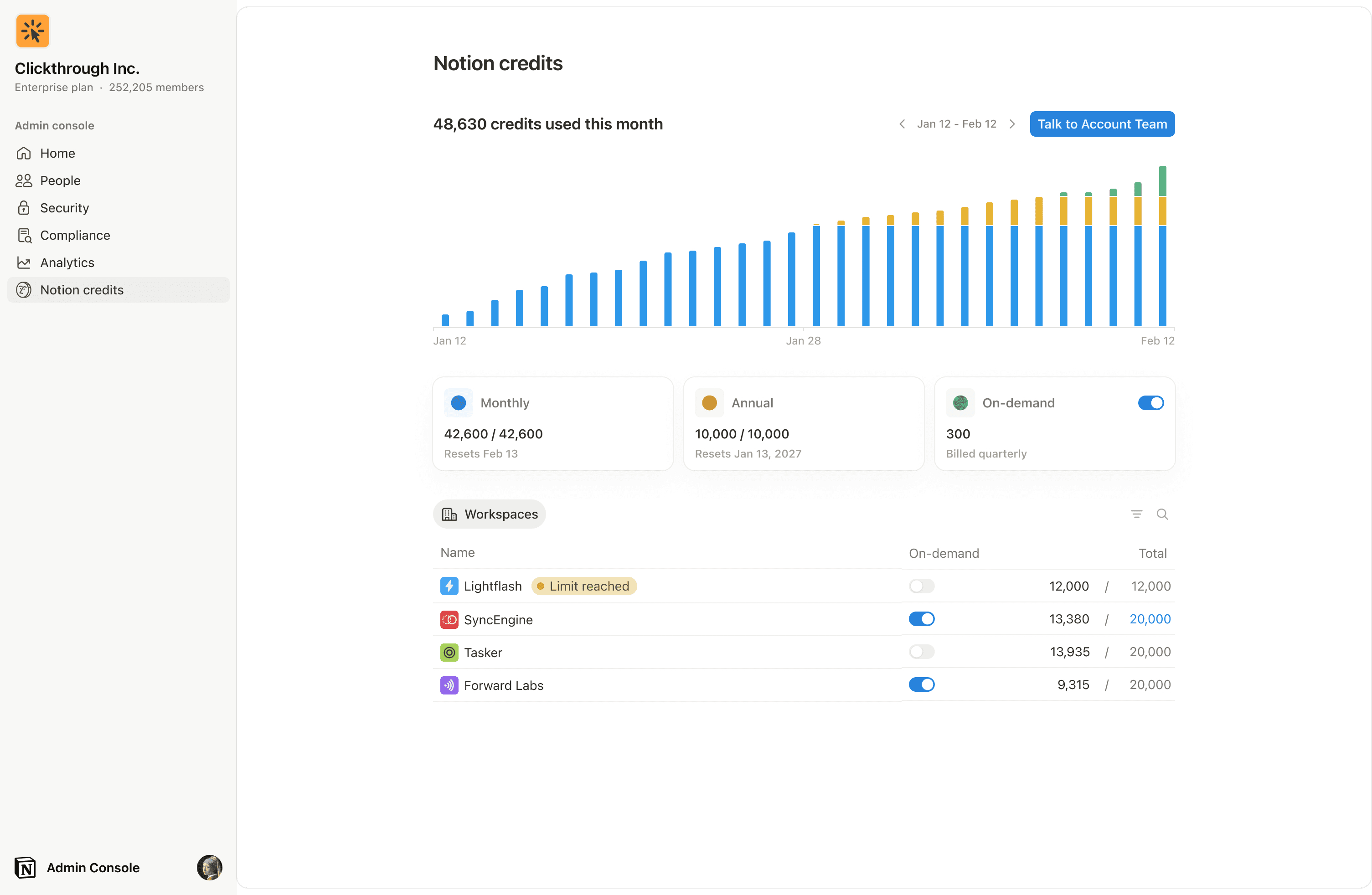The width and height of the screenshot is (1372, 895).
Task: Select the Forward Labs workspace name
Action: (x=504, y=685)
